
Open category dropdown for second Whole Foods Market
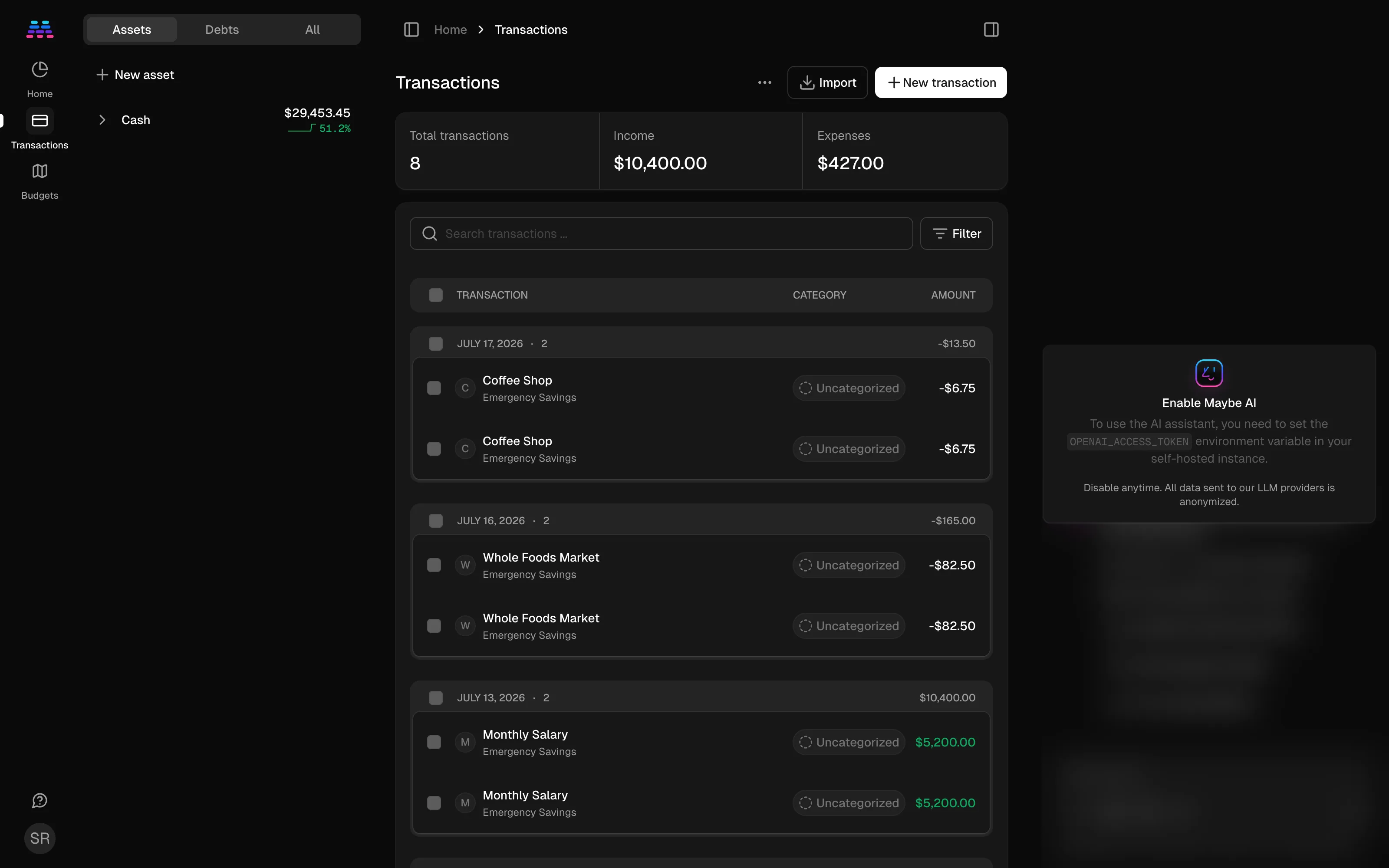849,626
